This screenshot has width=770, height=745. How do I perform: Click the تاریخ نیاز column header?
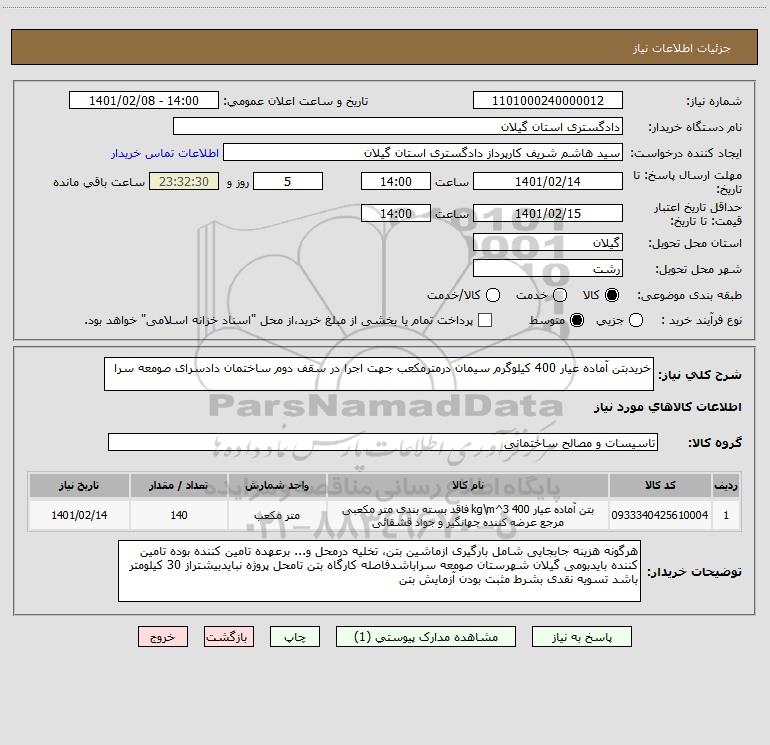(x=79, y=486)
